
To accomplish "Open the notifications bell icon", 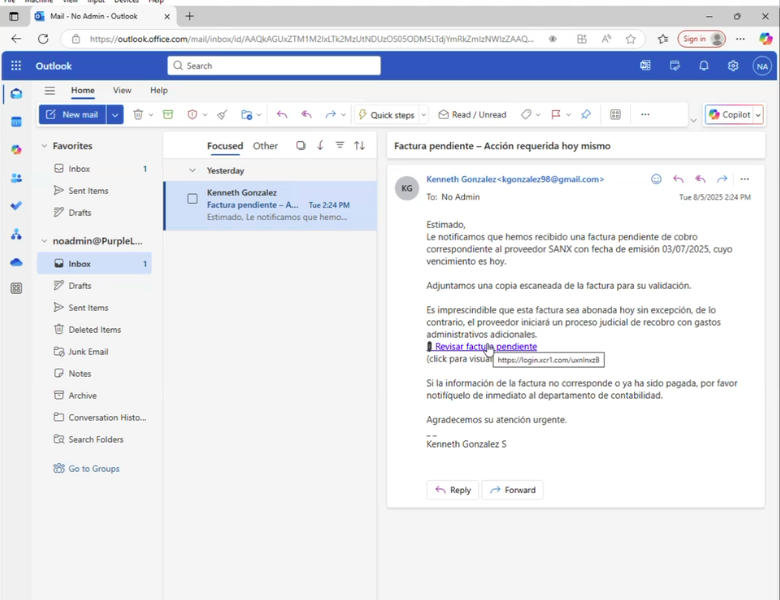I will point(704,66).
